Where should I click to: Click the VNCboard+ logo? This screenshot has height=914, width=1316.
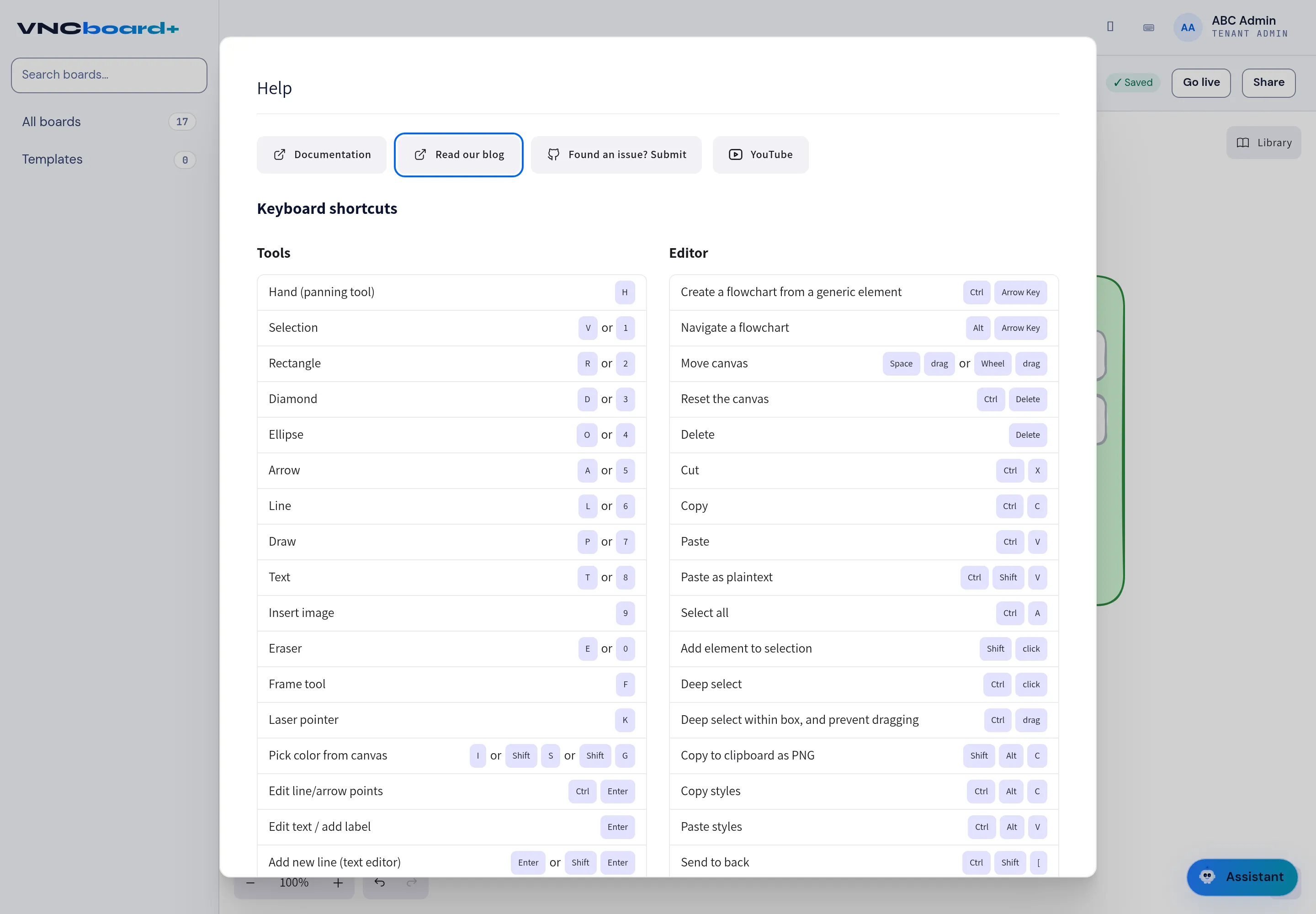(98, 28)
